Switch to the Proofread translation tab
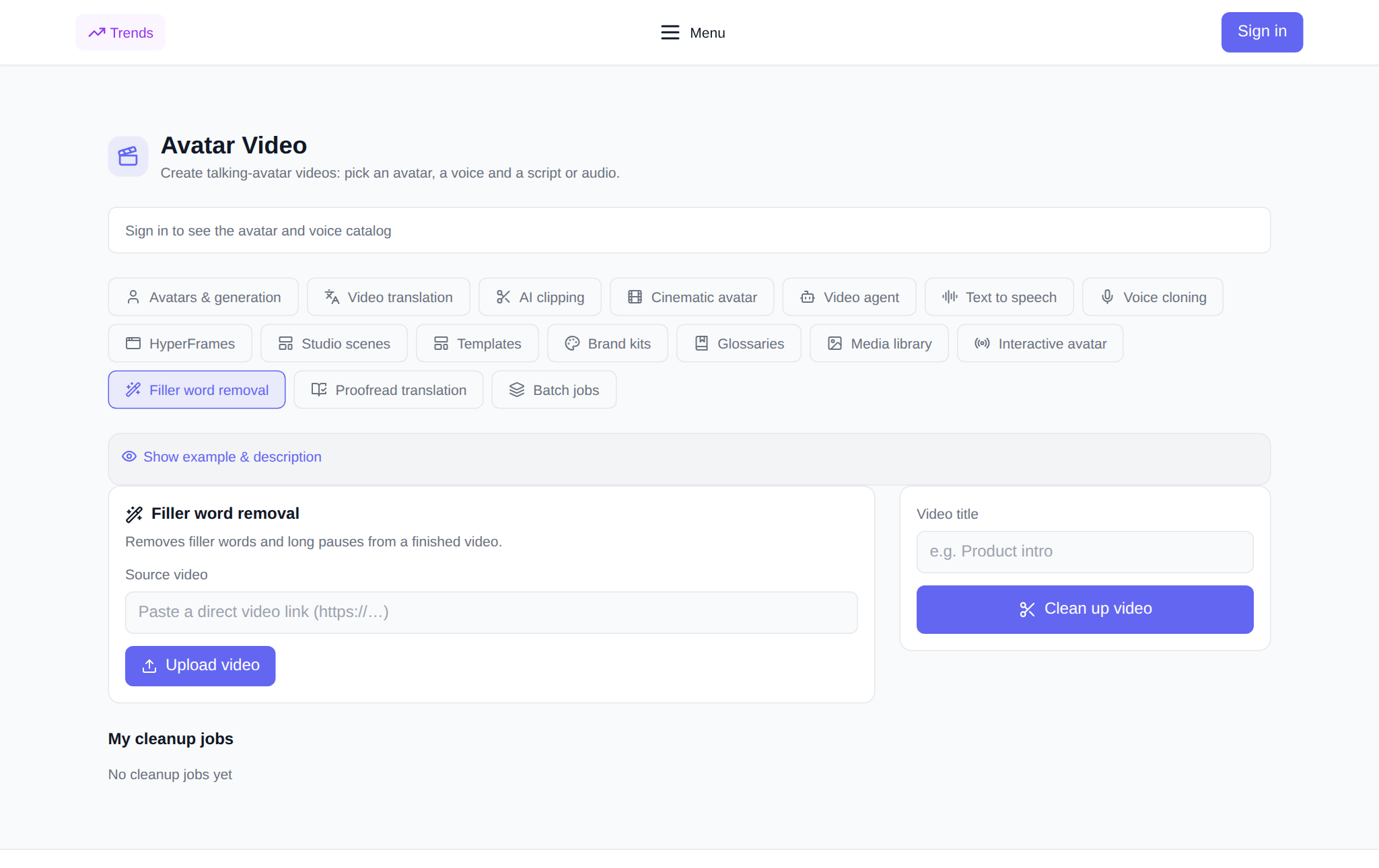The width and height of the screenshot is (1379, 868). tap(388, 390)
